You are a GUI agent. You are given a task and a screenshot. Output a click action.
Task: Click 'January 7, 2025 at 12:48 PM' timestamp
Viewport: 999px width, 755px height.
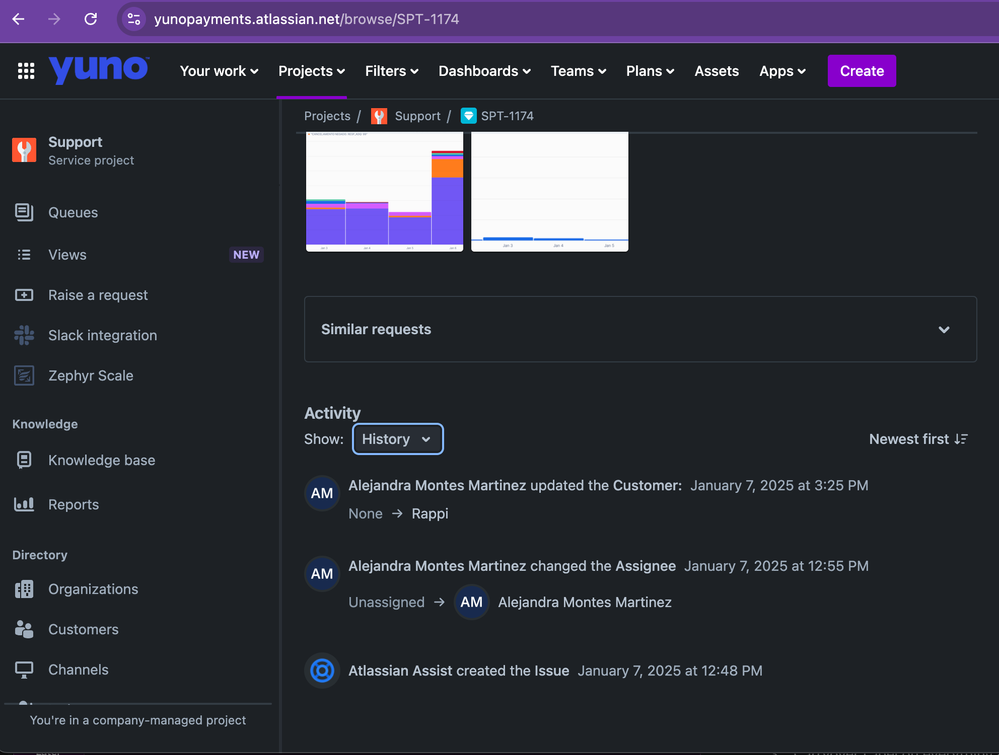670,670
